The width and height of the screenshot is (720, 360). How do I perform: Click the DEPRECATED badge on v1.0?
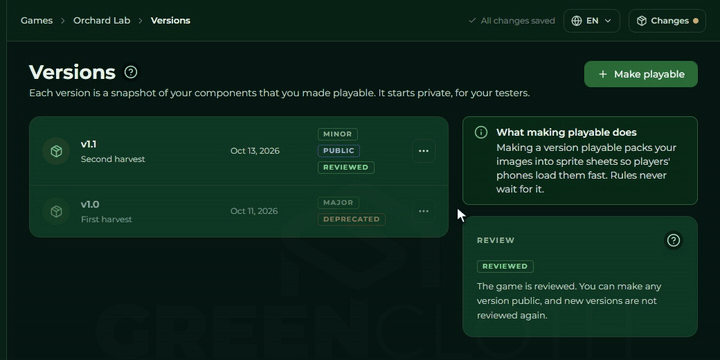click(351, 219)
